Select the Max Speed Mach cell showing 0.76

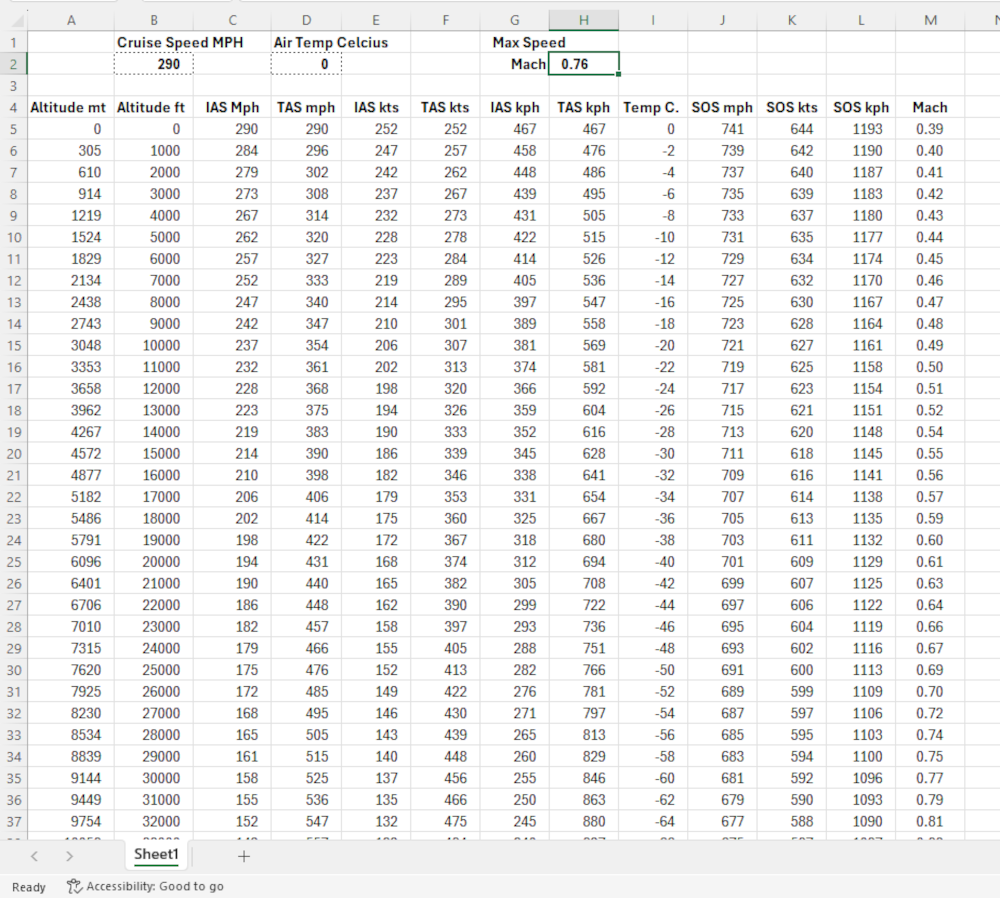(x=584, y=64)
